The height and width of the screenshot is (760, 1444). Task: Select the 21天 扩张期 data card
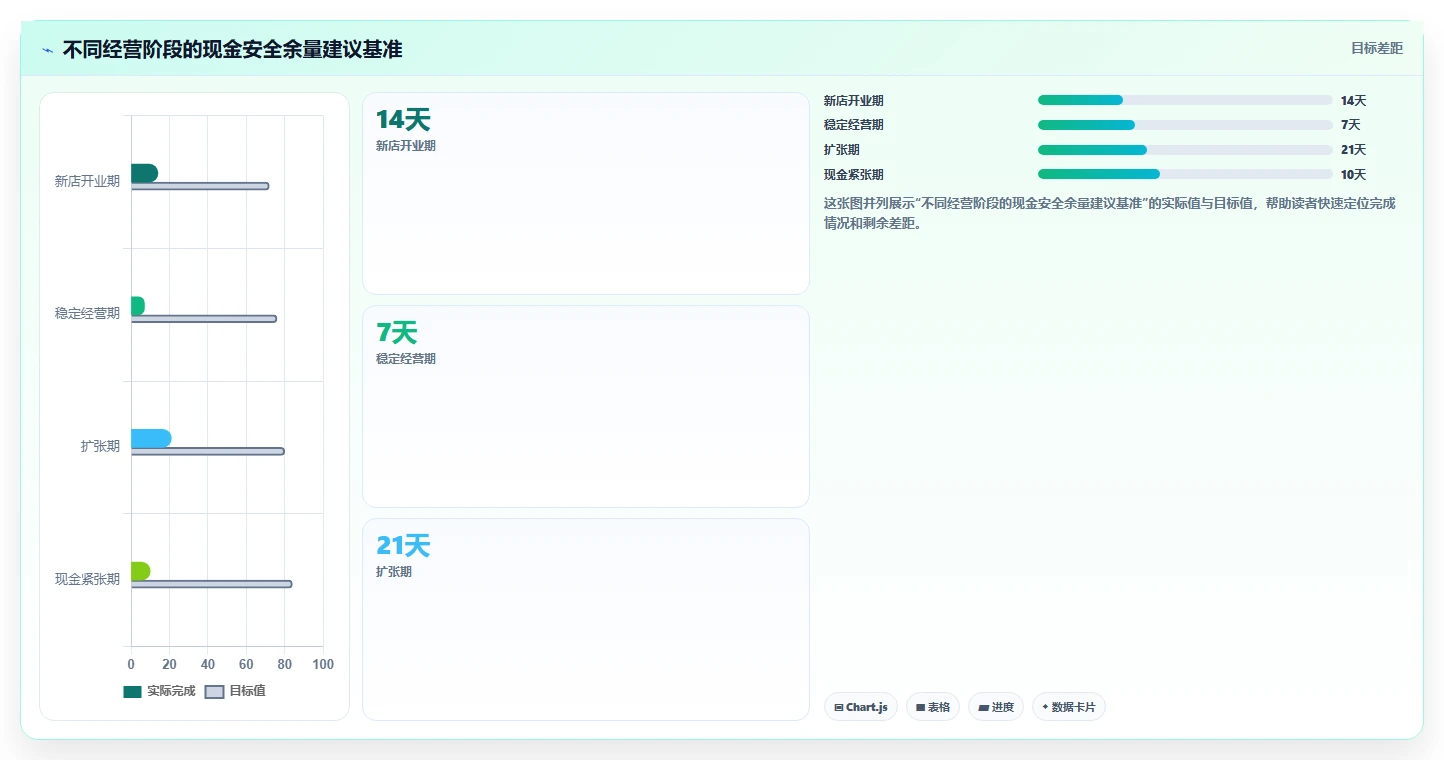pos(586,619)
